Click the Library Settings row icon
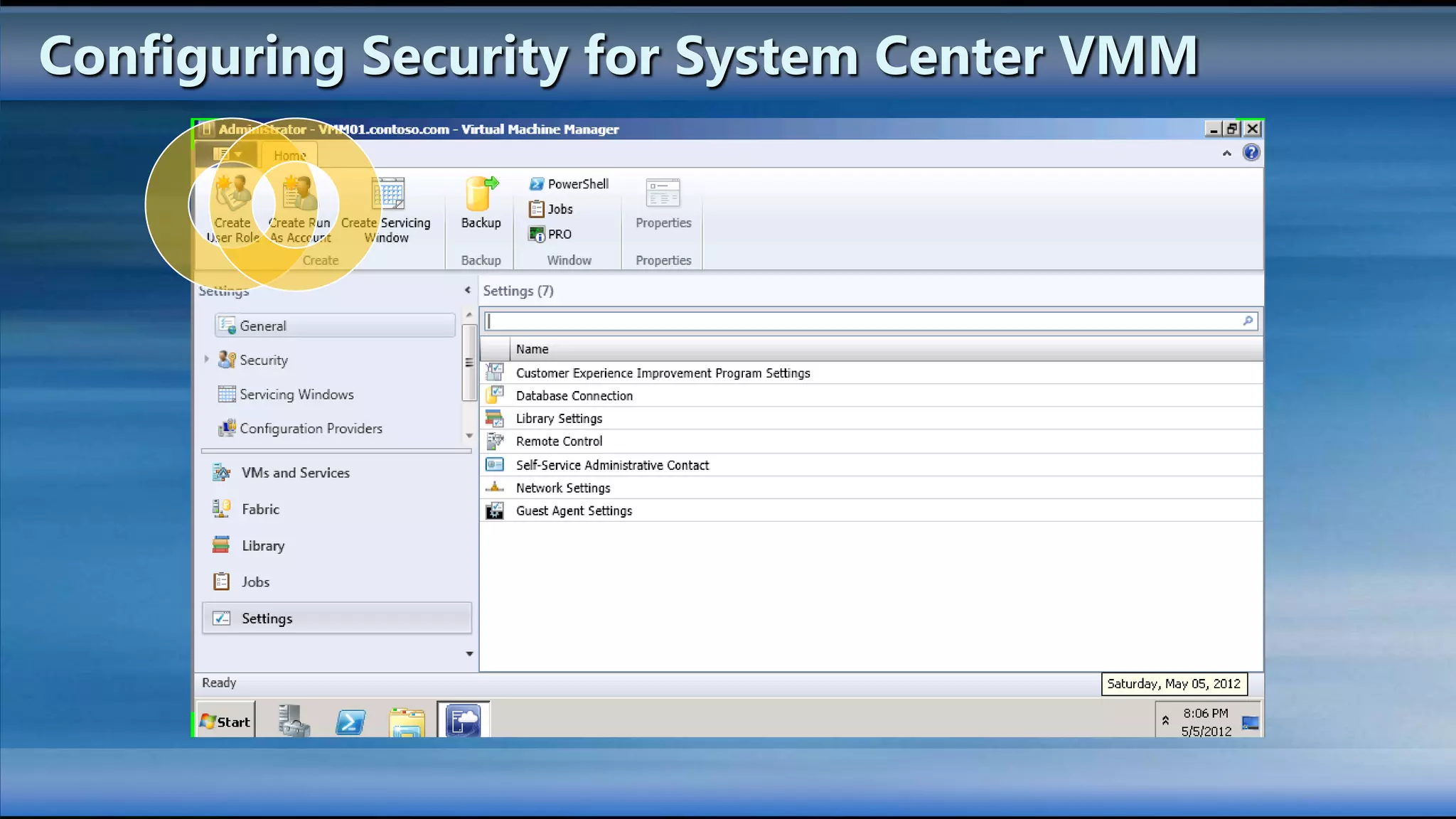This screenshot has width=1456, height=819. click(495, 417)
